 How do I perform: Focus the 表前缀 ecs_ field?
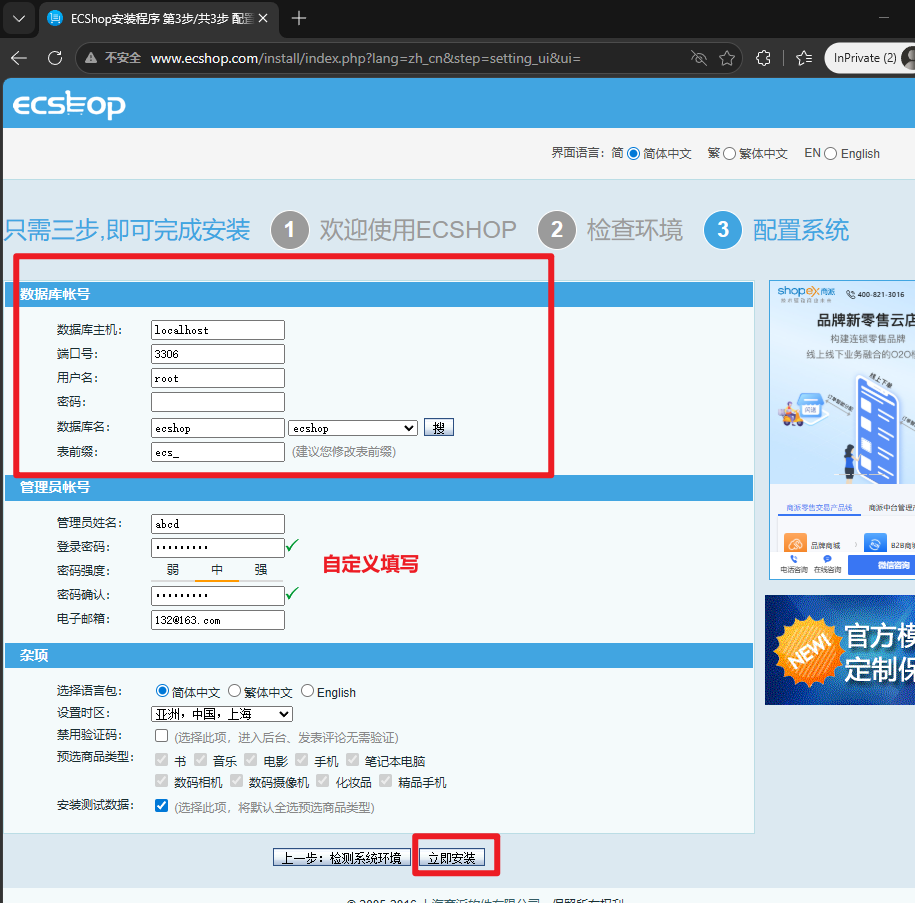click(218, 452)
